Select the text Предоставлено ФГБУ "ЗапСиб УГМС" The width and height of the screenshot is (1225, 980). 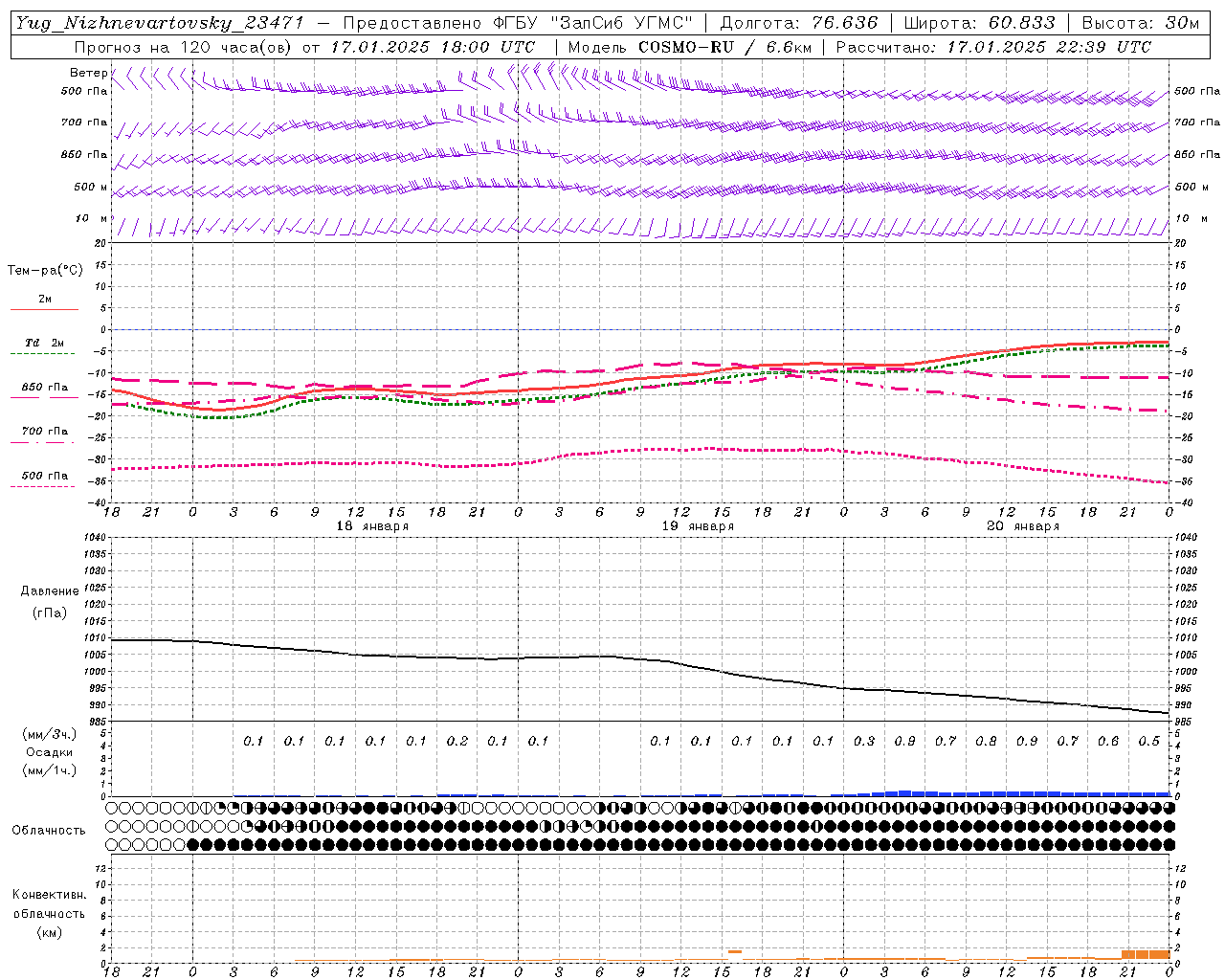518,23
